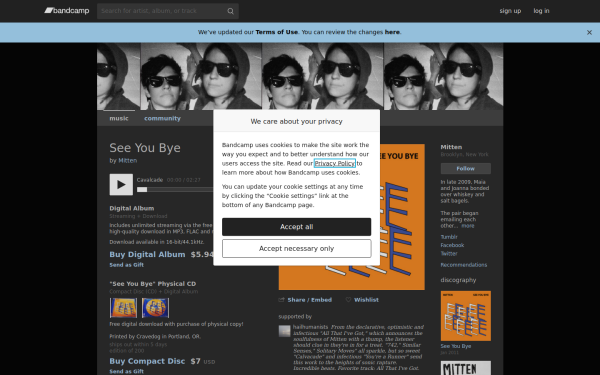Click Buy Compact Disc
Viewport: 600px width, 375px height.
tap(147, 361)
